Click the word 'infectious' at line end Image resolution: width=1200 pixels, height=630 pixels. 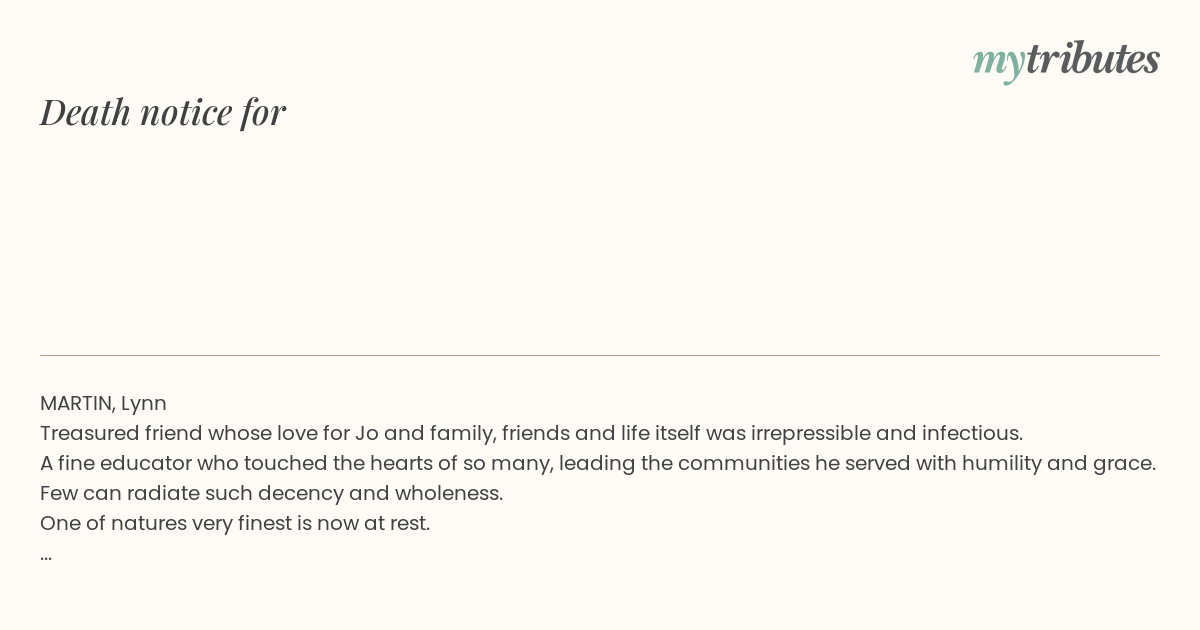(972, 433)
